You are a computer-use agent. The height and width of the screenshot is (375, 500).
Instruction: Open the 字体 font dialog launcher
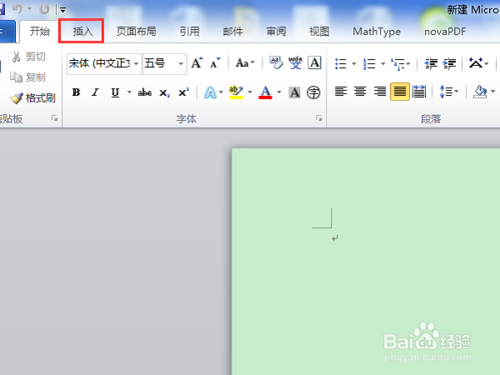[319, 118]
